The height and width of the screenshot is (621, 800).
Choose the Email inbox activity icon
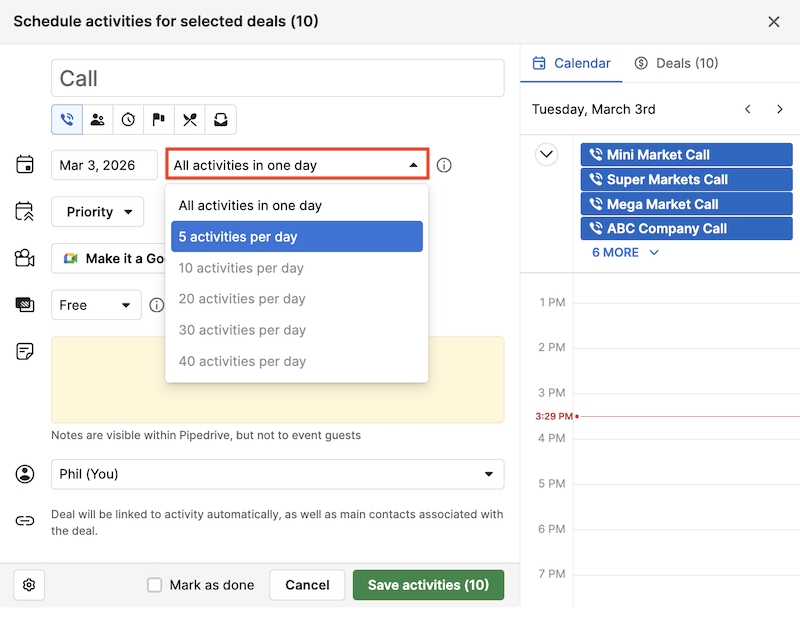click(221, 120)
